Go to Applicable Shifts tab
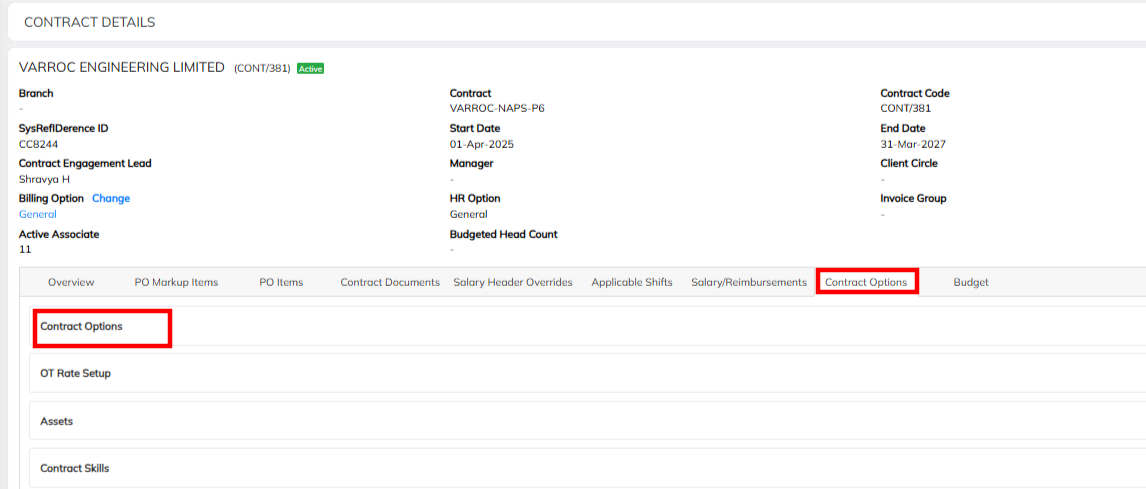 click(632, 282)
